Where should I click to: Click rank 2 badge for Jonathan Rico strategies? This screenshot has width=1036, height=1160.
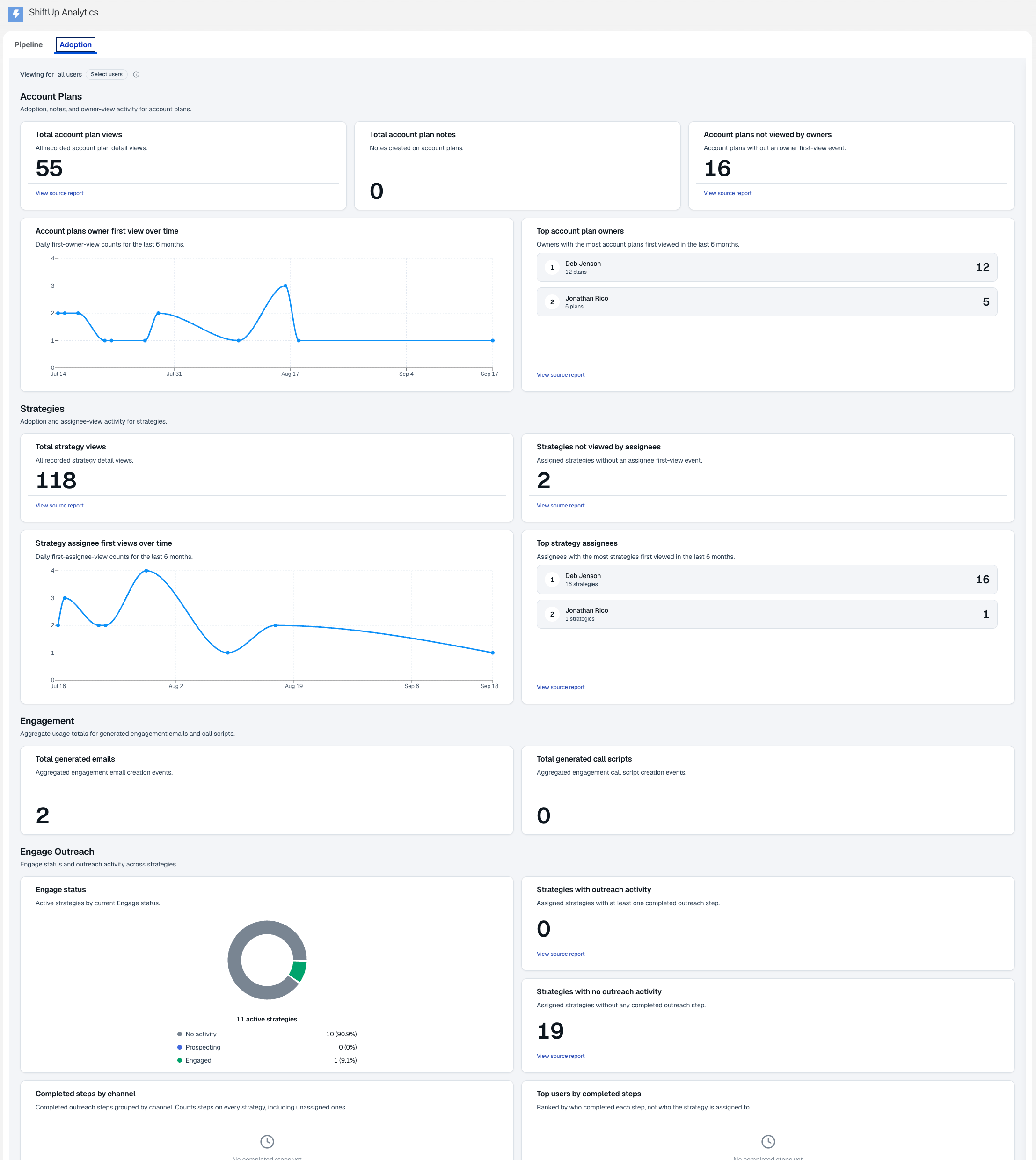click(552, 615)
